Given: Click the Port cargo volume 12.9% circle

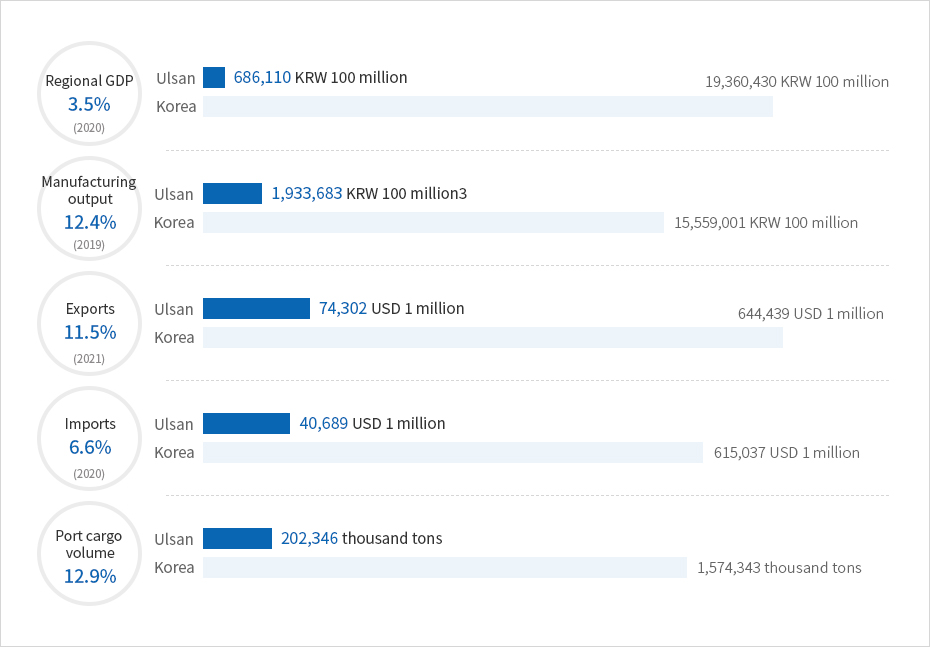Looking at the screenshot, I should (x=90, y=554).
